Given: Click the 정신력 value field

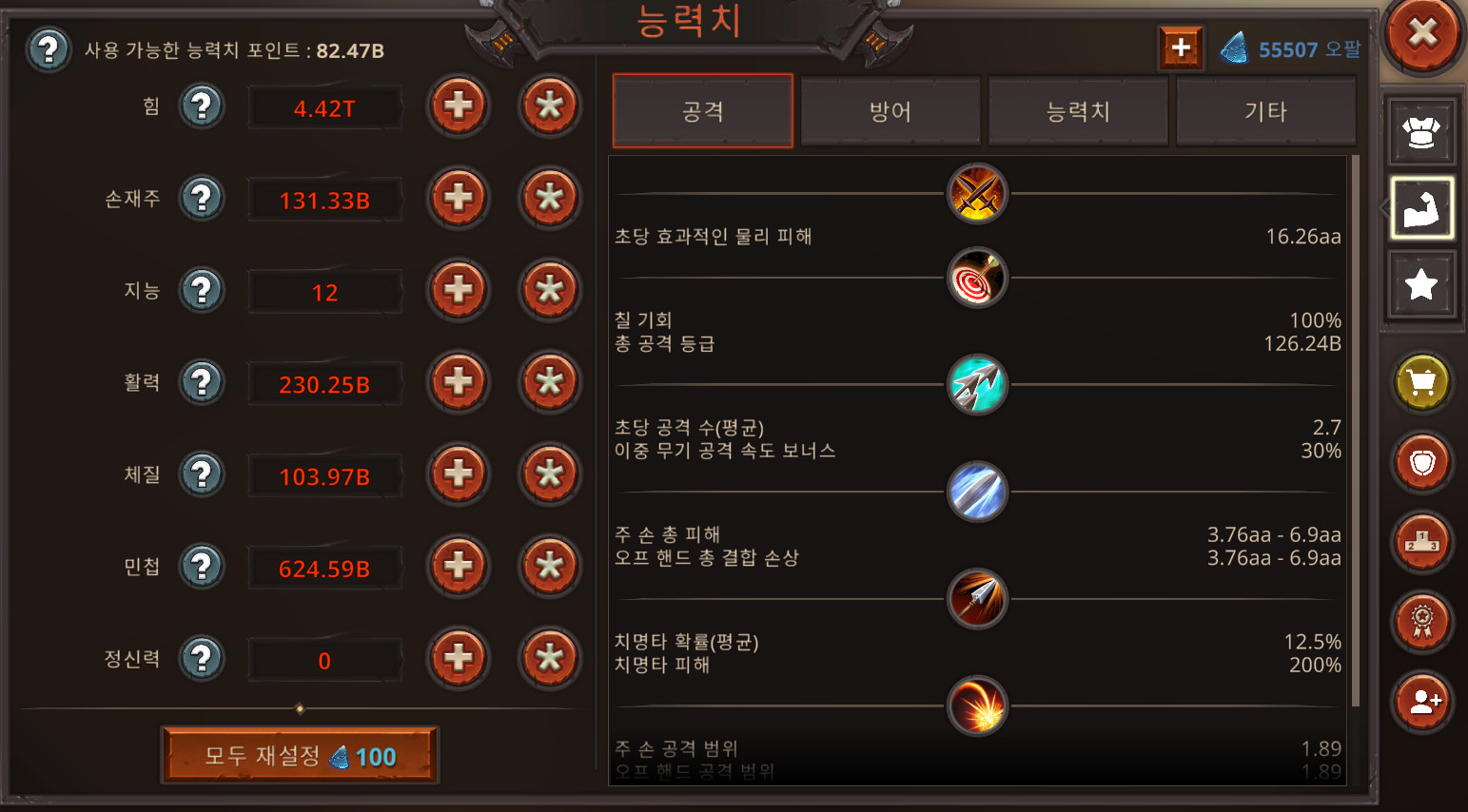Looking at the screenshot, I should [324, 660].
